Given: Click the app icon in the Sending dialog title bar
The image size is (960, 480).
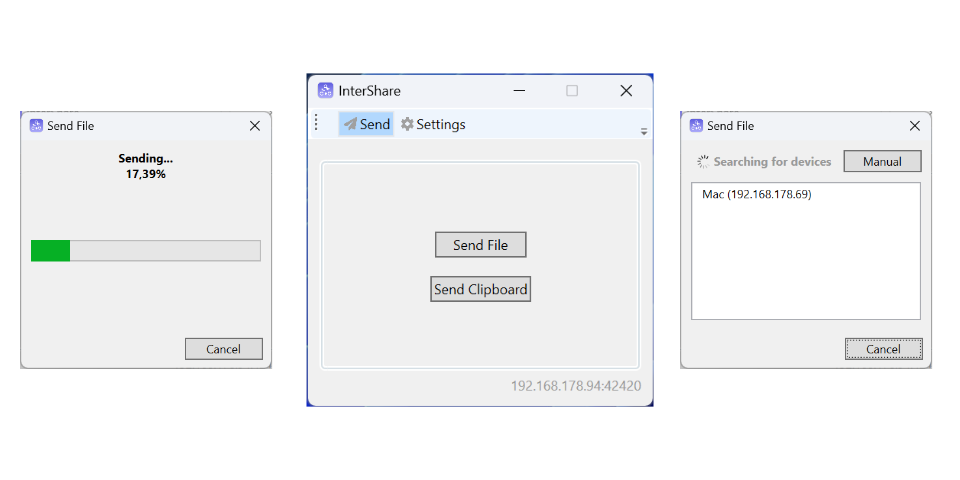Looking at the screenshot, I should (x=36, y=126).
